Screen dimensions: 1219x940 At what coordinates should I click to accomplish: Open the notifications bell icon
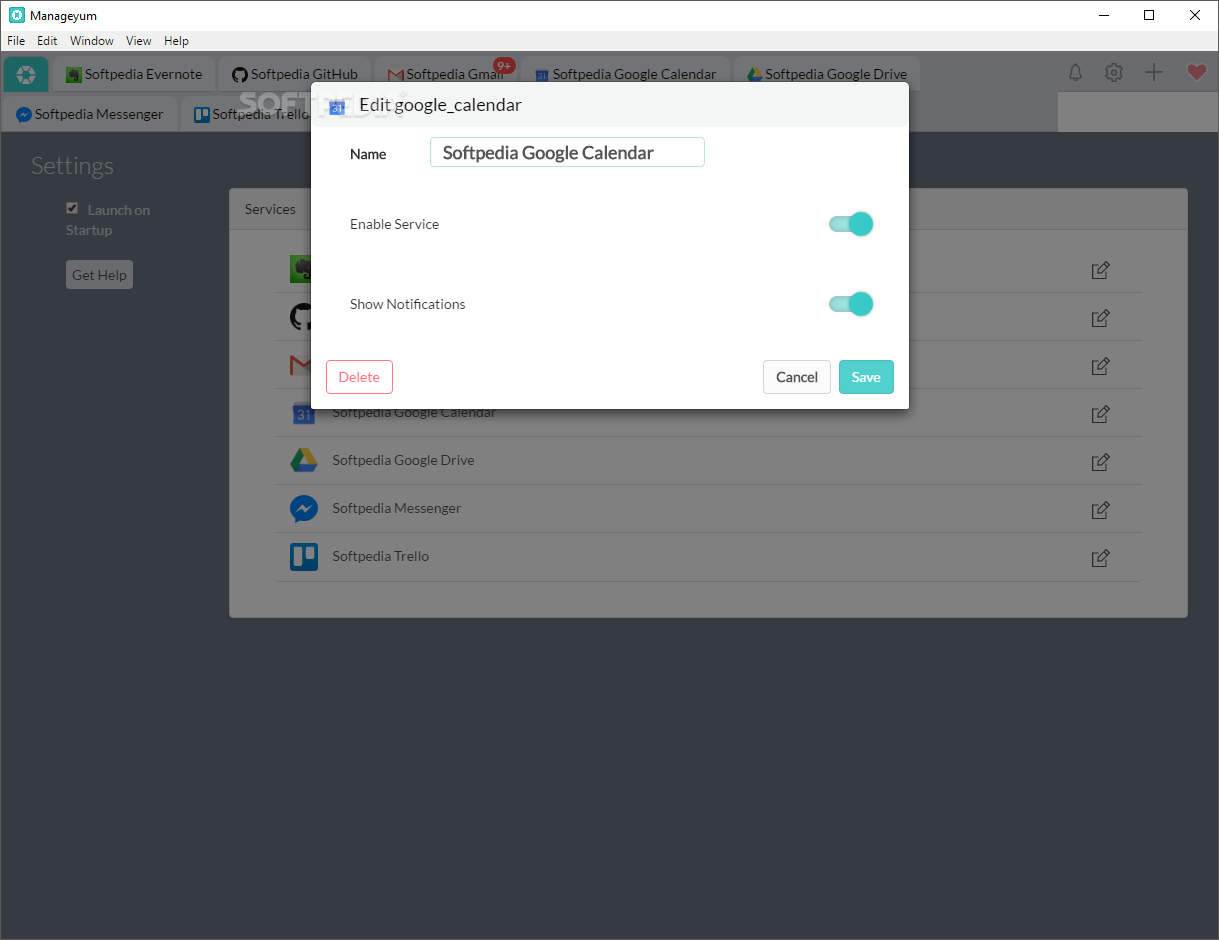tap(1076, 73)
